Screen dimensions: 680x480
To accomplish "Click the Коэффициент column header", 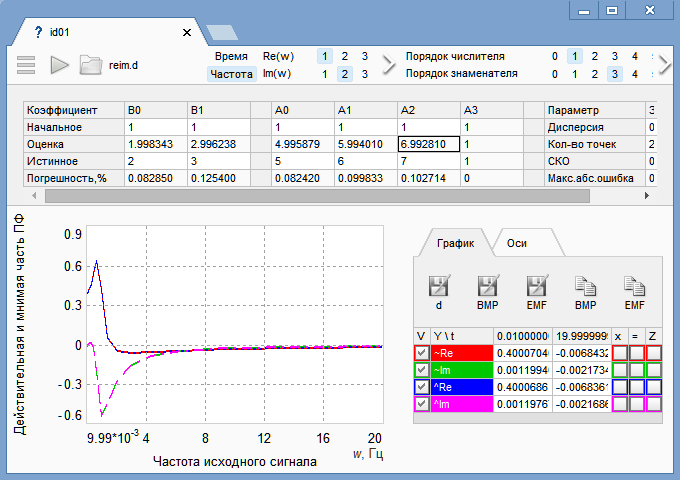I will [74, 110].
